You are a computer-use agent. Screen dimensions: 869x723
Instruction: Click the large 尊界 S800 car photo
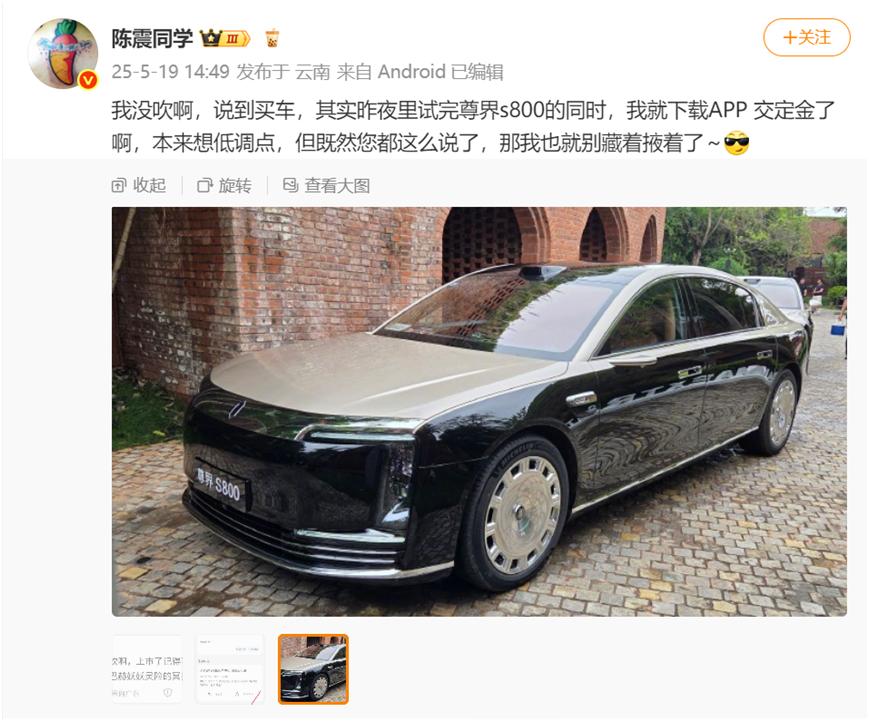click(x=479, y=412)
